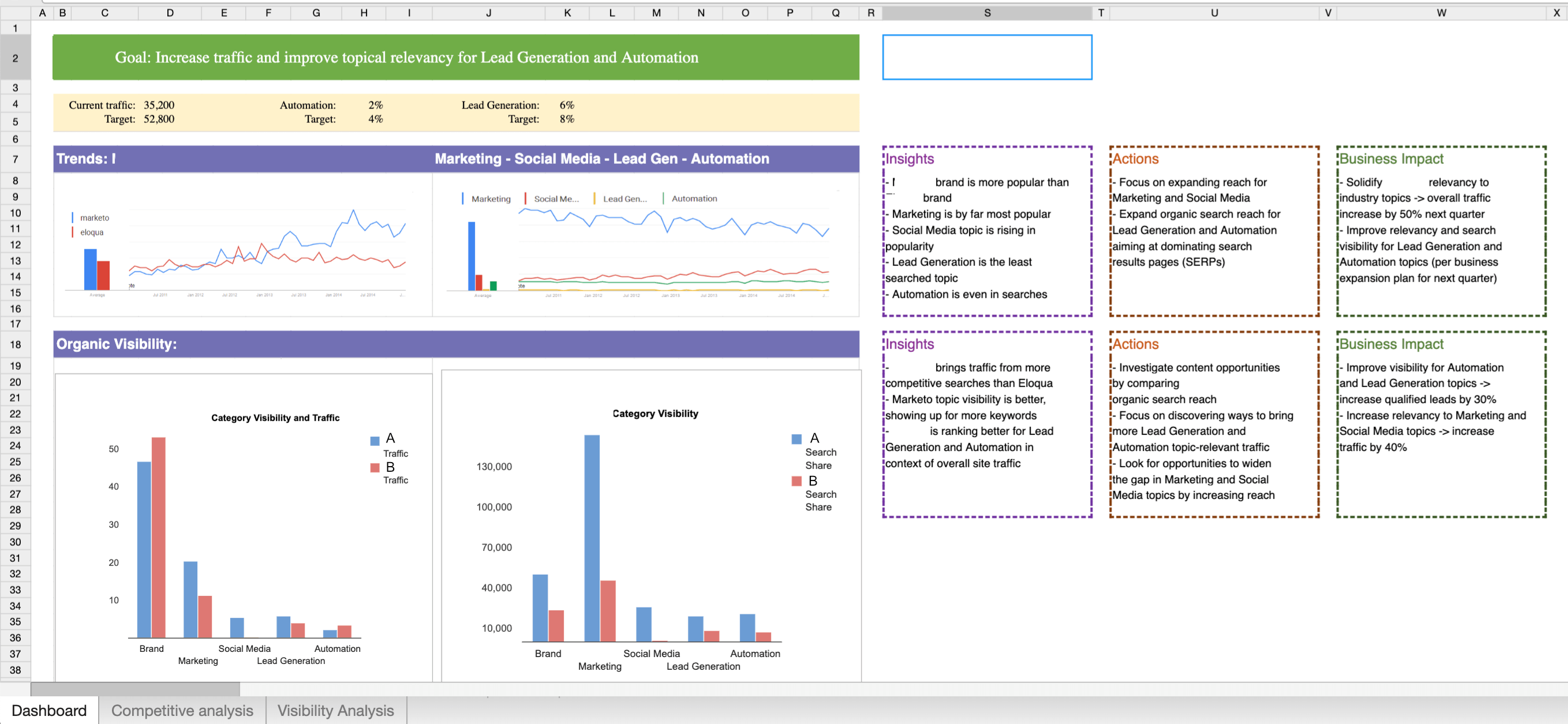Click the A Traffic legend swatch
1568x724 pixels.
[x=375, y=441]
